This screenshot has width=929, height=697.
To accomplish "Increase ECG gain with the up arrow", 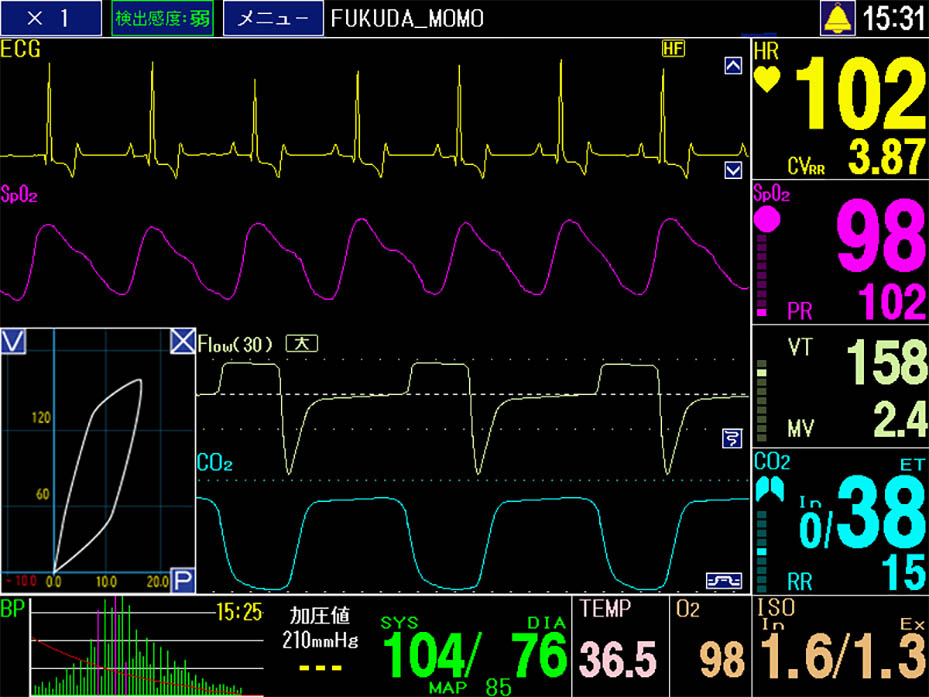I will [x=734, y=67].
